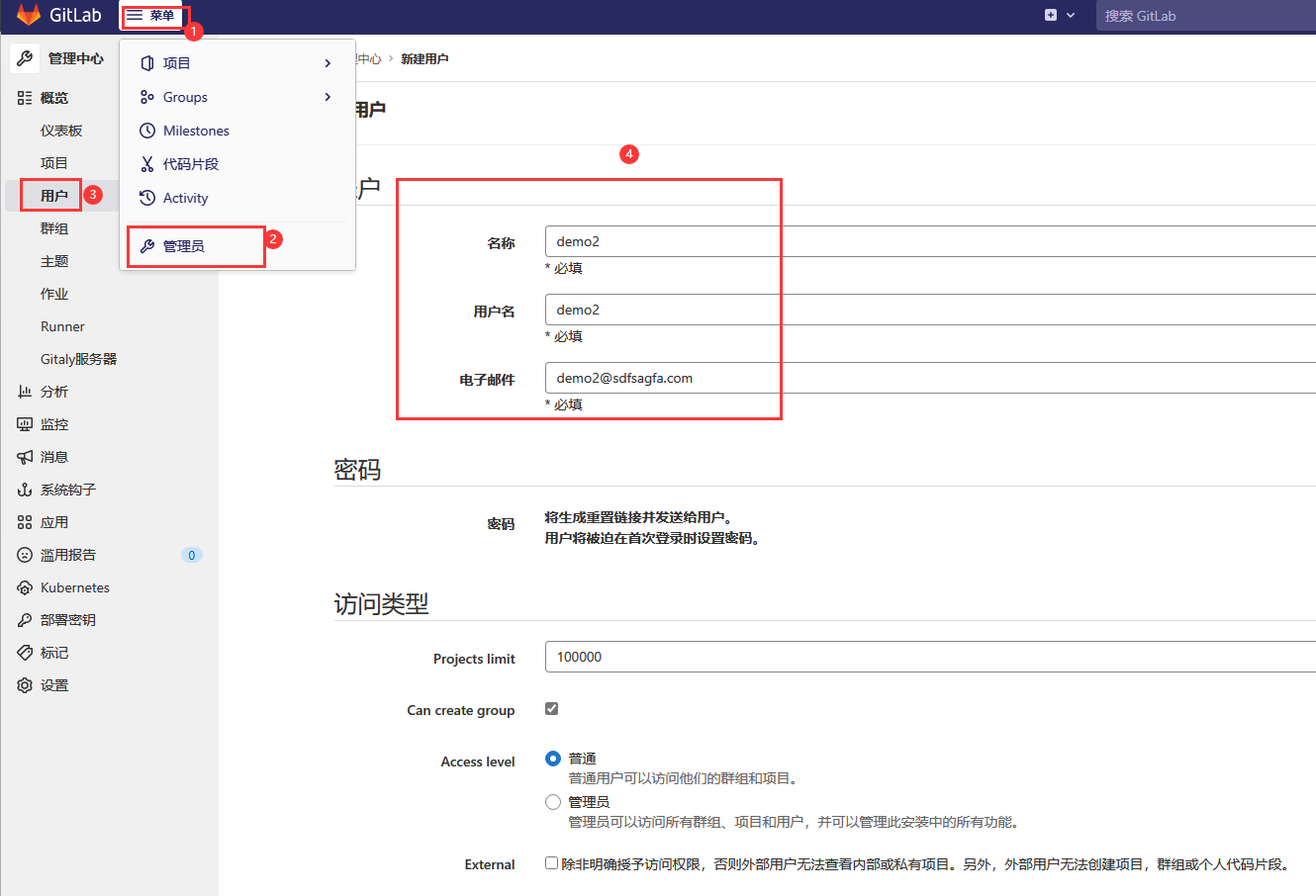This screenshot has height=896, width=1316.
Task: Enable the 管理员 access level
Action: [552, 801]
